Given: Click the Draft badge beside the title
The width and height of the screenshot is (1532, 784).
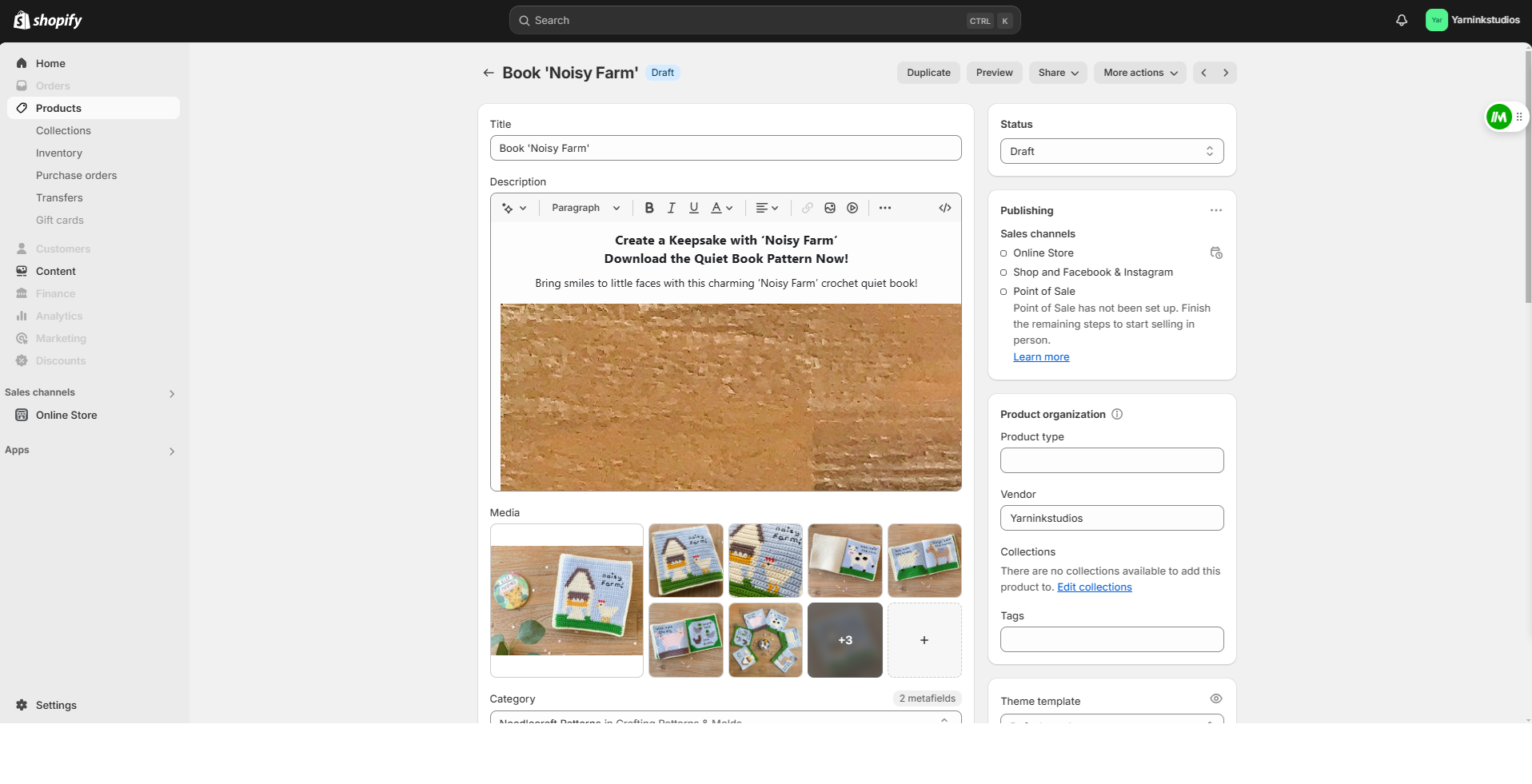Looking at the screenshot, I should point(662,73).
